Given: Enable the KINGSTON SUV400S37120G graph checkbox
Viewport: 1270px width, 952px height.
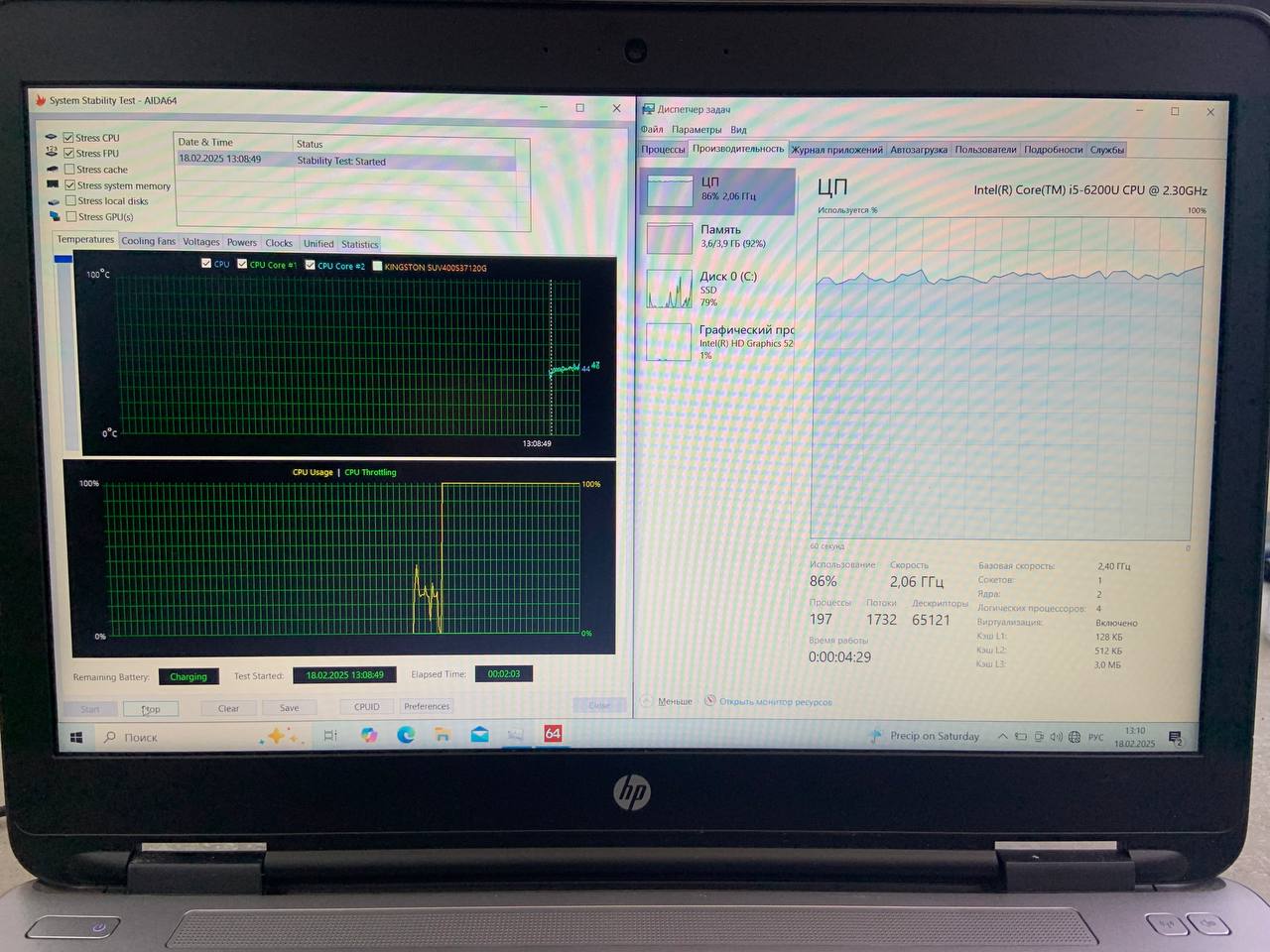Looking at the screenshot, I should [x=377, y=266].
